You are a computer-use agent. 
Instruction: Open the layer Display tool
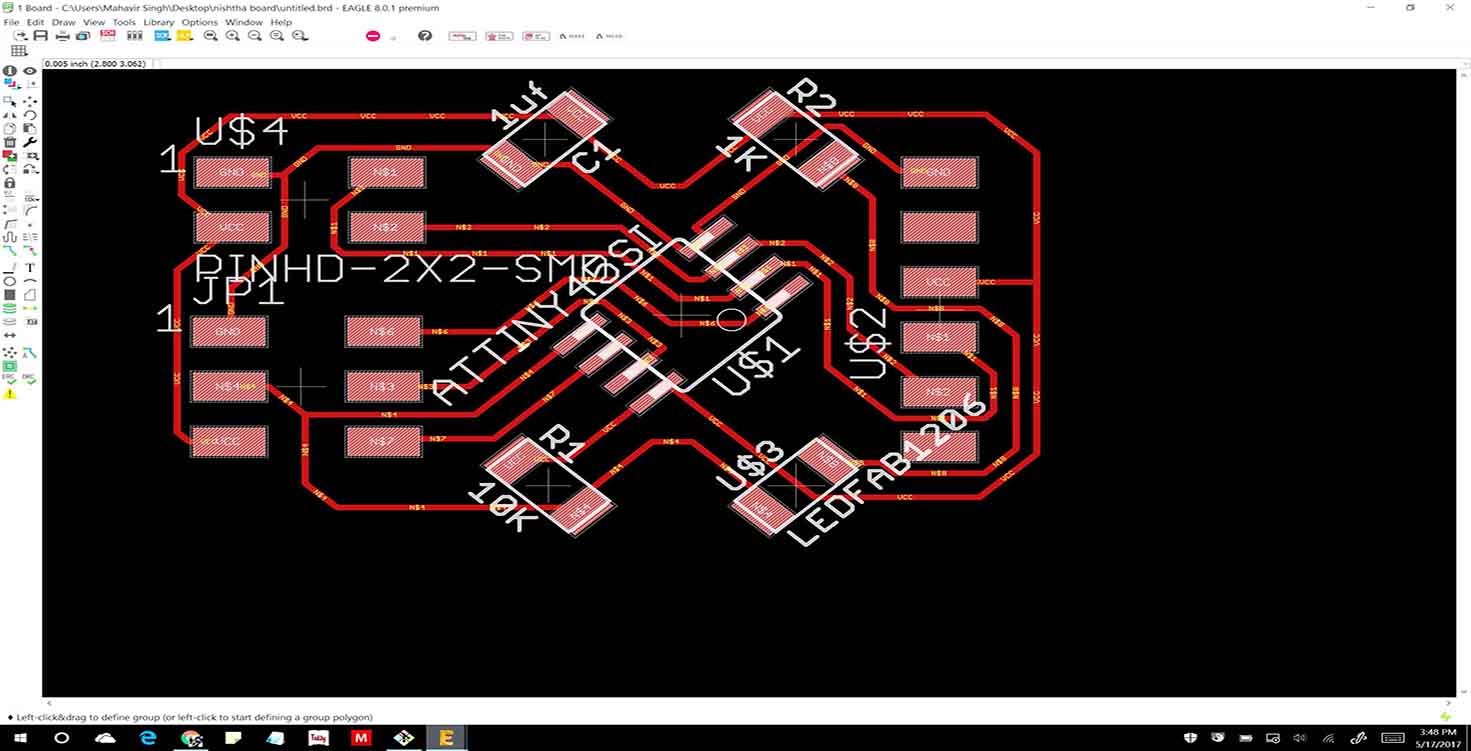pyautogui.click(x=10, y=85)
